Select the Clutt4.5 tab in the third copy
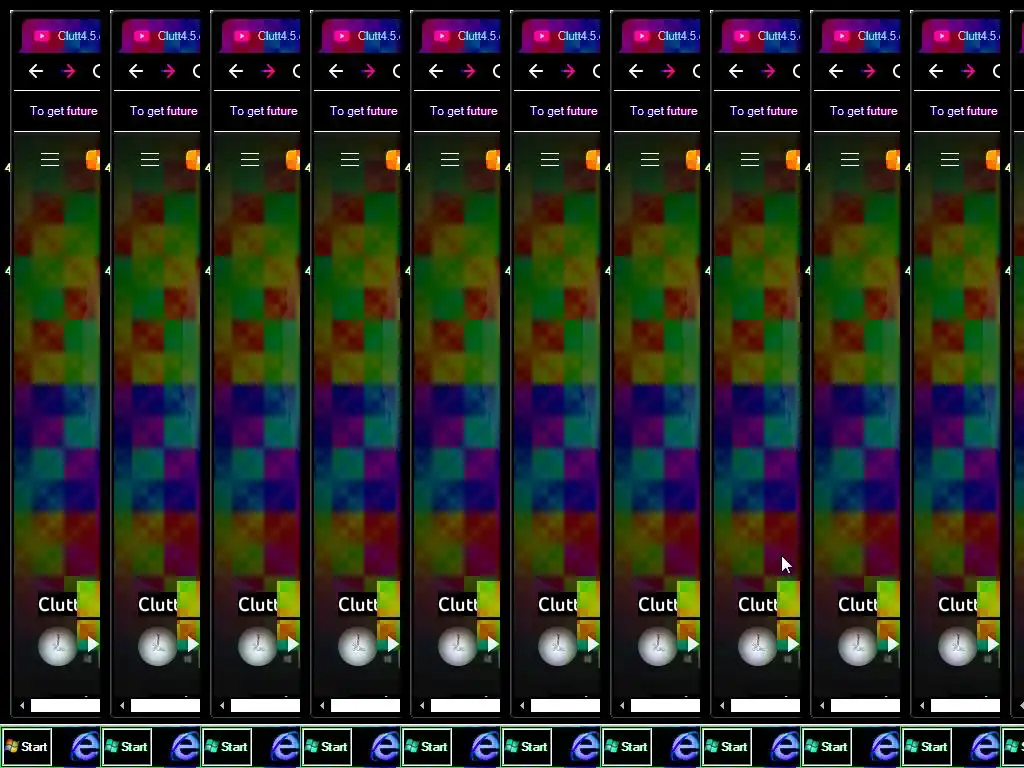 261,36
